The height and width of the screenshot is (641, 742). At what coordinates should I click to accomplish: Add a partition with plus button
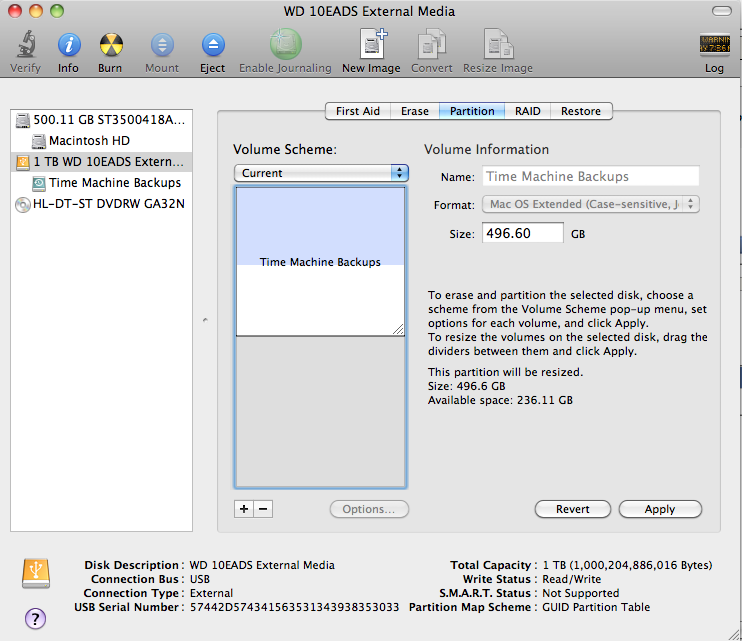point(244,509)
